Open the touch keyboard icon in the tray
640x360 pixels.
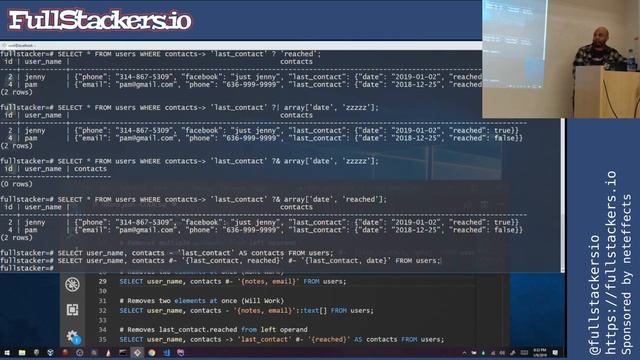point(524,353)
